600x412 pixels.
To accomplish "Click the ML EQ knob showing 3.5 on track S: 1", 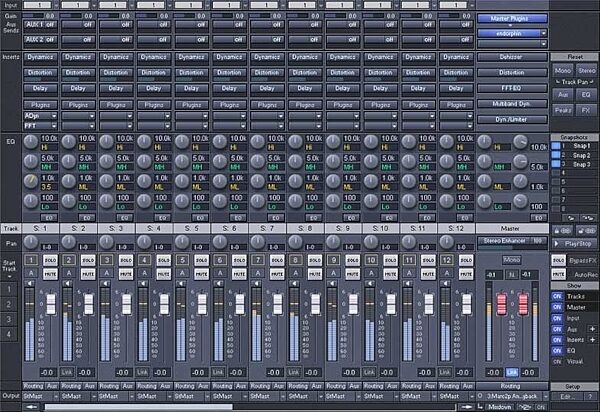I will click(31, 181).
